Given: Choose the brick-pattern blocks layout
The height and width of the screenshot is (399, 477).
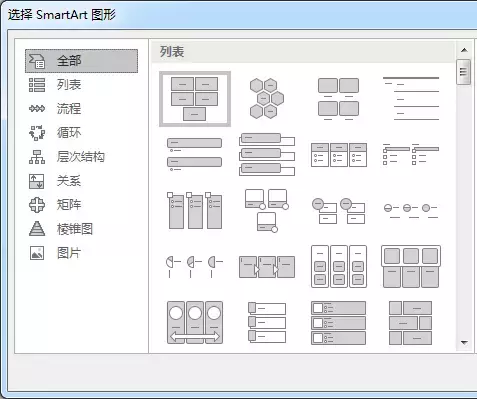Looking at the screenshot, I should click(x=411, y=322).
